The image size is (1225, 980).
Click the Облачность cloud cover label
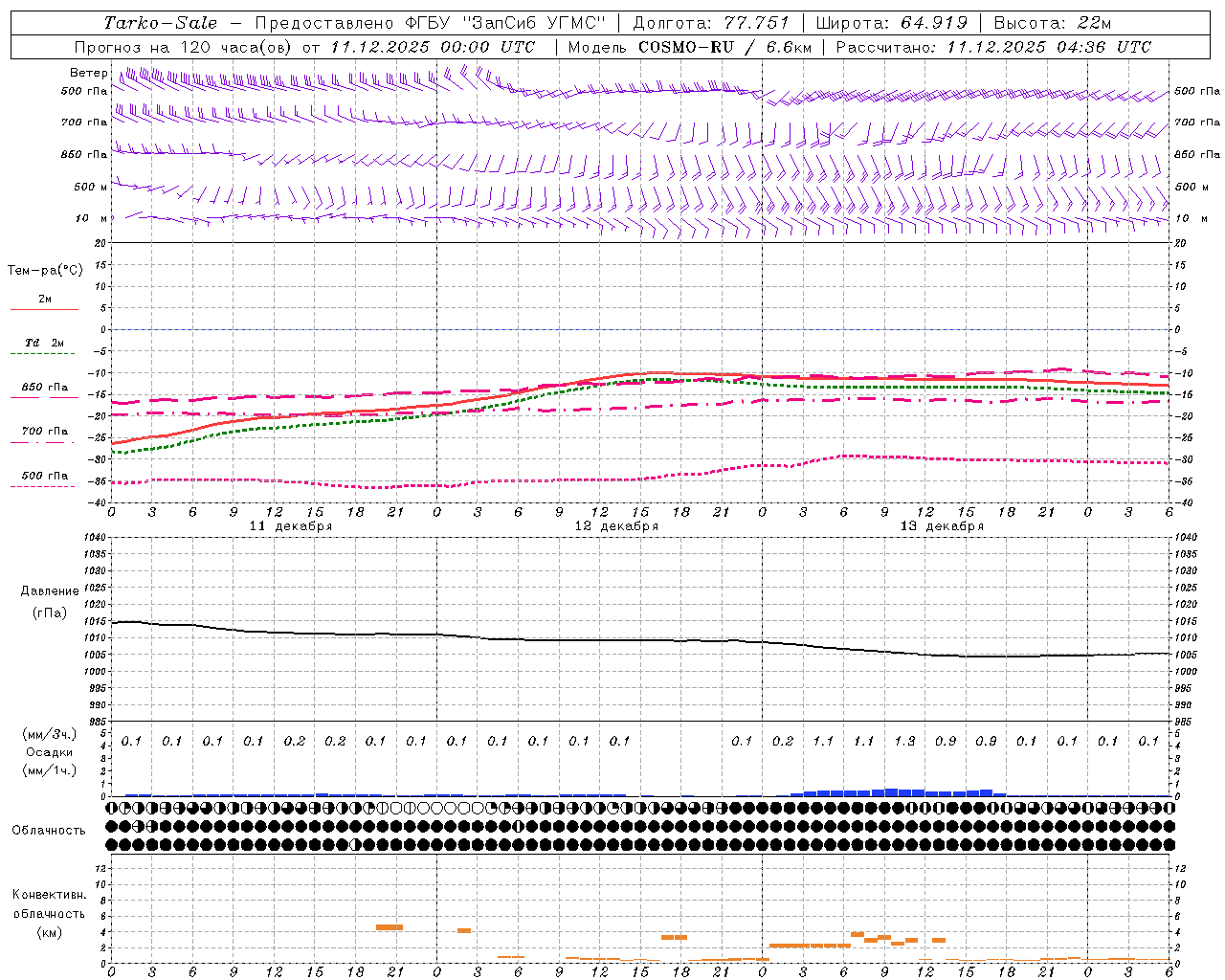(49, 830)
